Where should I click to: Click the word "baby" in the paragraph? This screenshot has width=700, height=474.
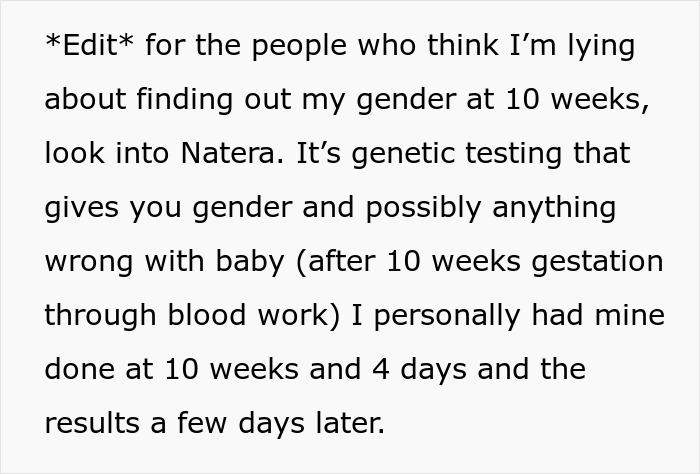pos(250,263)
